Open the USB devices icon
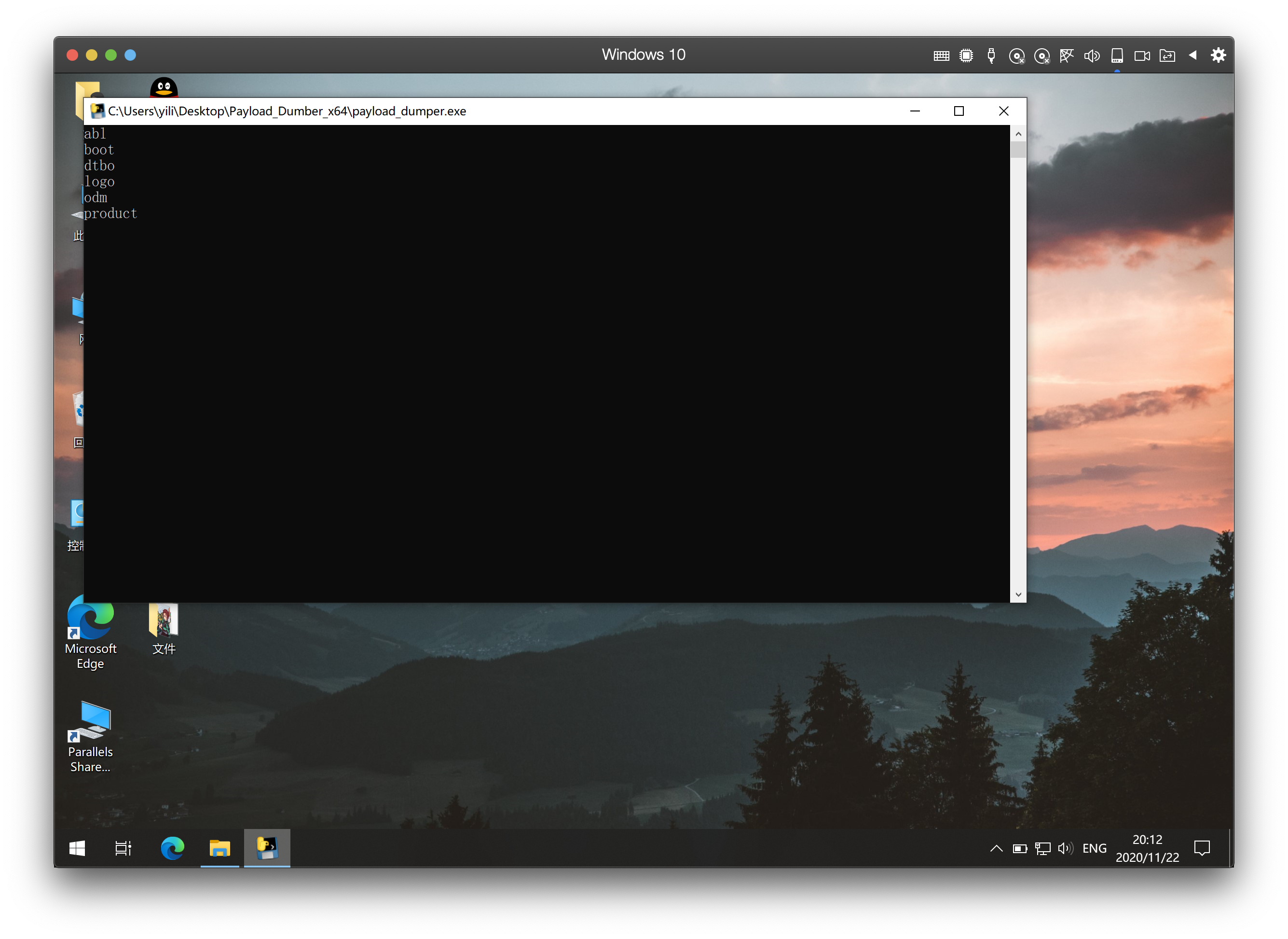Screen dimensions: 1288x939 click(x=991, y=55)
